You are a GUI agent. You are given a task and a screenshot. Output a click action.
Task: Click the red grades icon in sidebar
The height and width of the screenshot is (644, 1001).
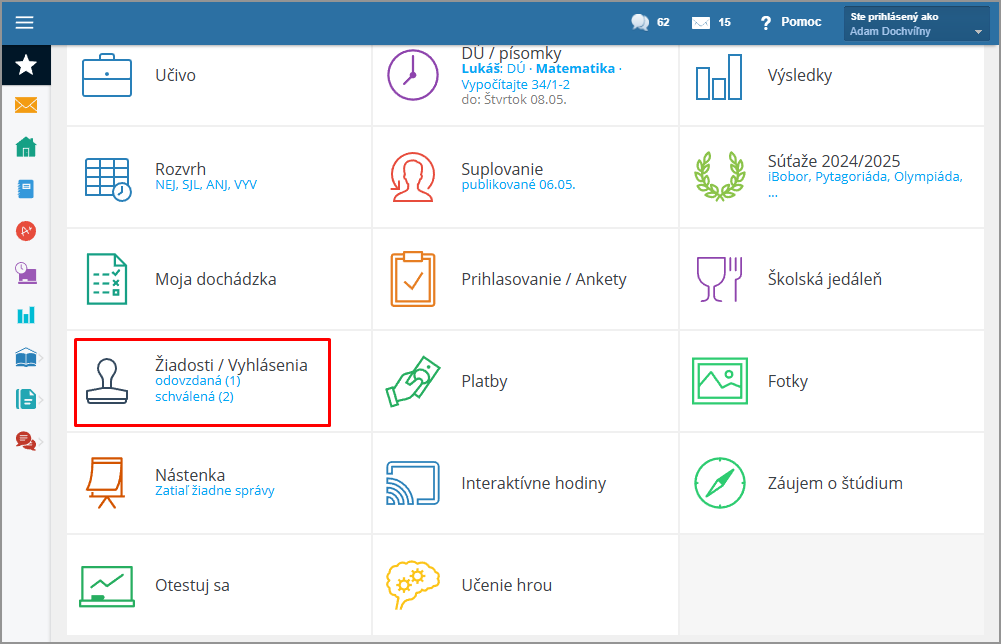[26, 231]
